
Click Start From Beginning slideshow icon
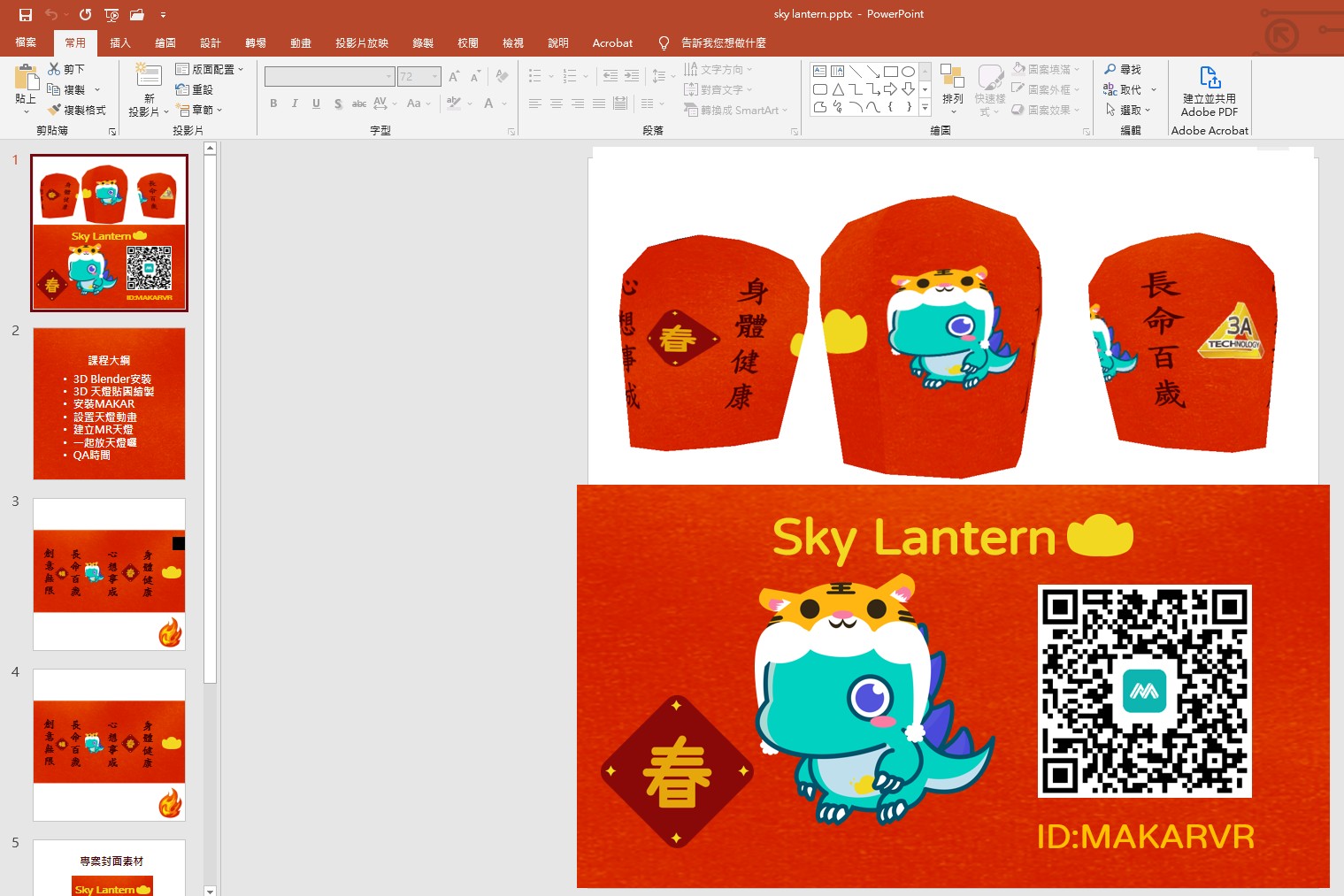pos(111,14)
